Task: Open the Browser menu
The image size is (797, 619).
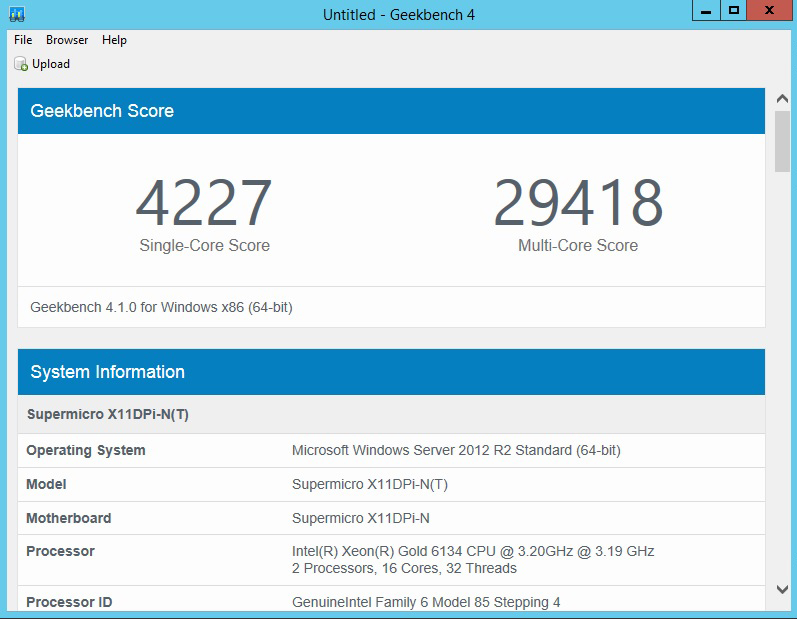Action: tap(67, 40)
